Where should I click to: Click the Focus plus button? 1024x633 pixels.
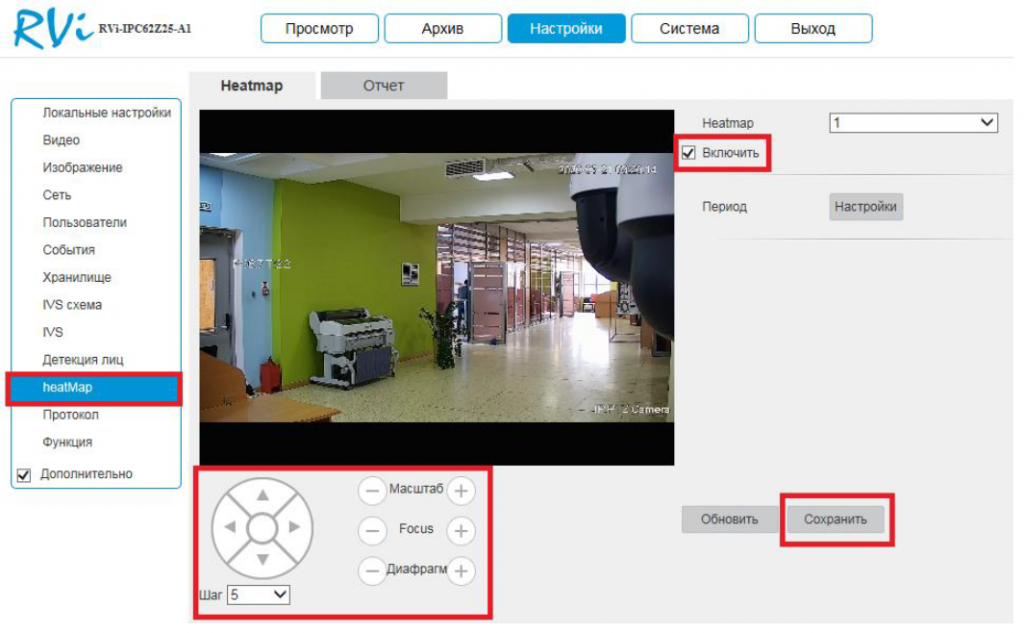460,531
